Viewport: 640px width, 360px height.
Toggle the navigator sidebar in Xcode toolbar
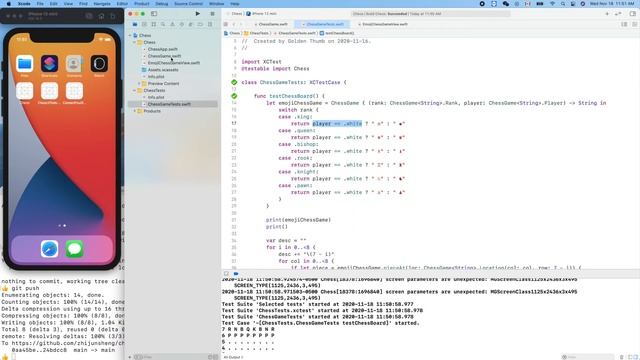pyautogui.click(x=154, y=13)
